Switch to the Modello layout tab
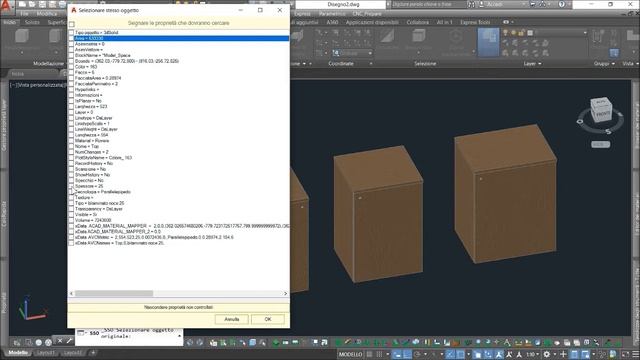Image resolution: width=640 pixels, height=360 pixels. 18,353
